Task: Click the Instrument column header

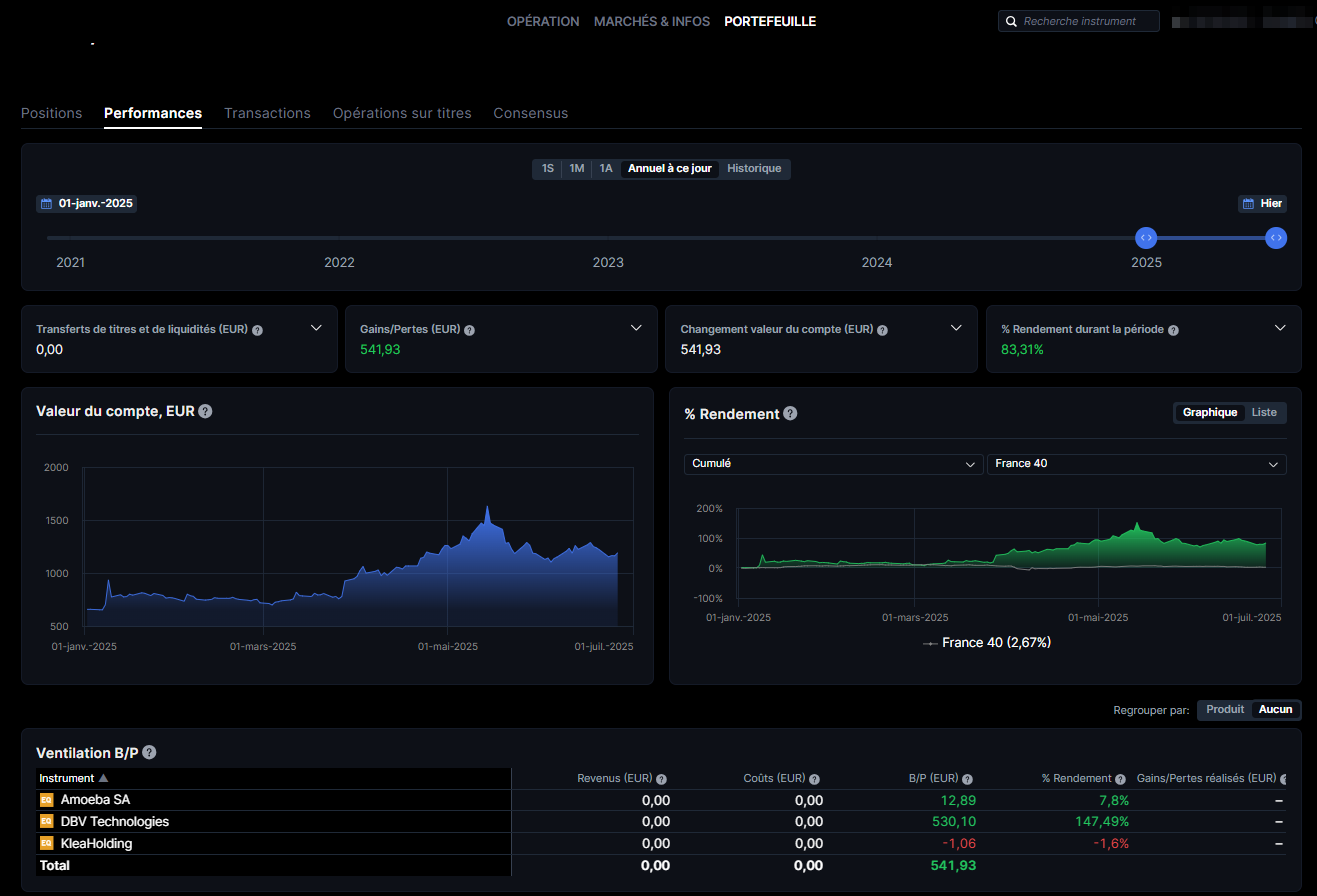Action: 67,778
